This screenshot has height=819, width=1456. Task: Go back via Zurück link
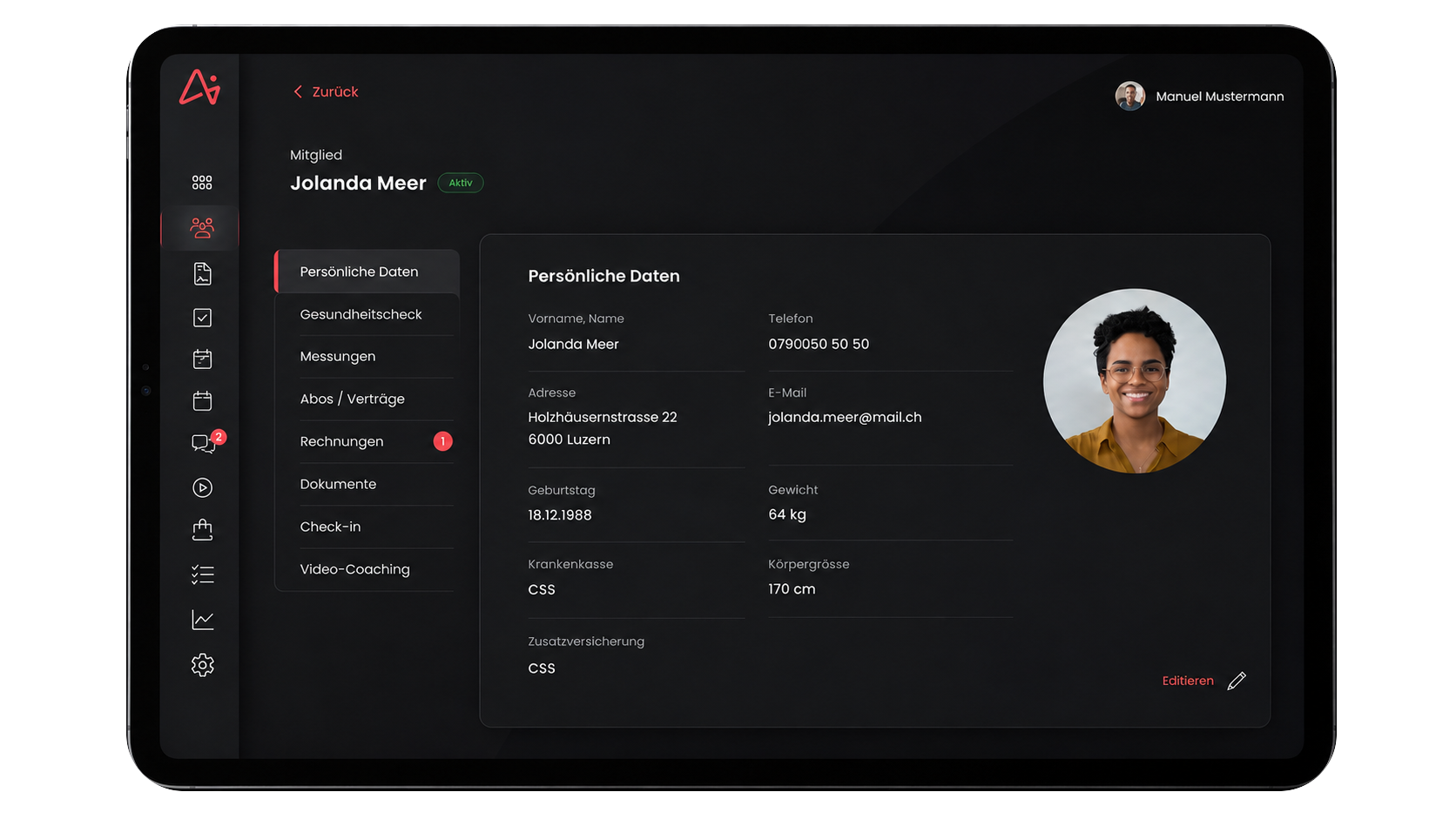pos(326,91)
